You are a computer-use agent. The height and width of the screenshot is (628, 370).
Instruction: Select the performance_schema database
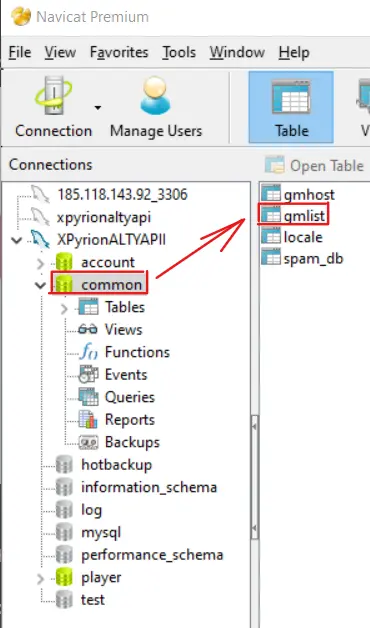pyautogui.click(x=152, y=555)
